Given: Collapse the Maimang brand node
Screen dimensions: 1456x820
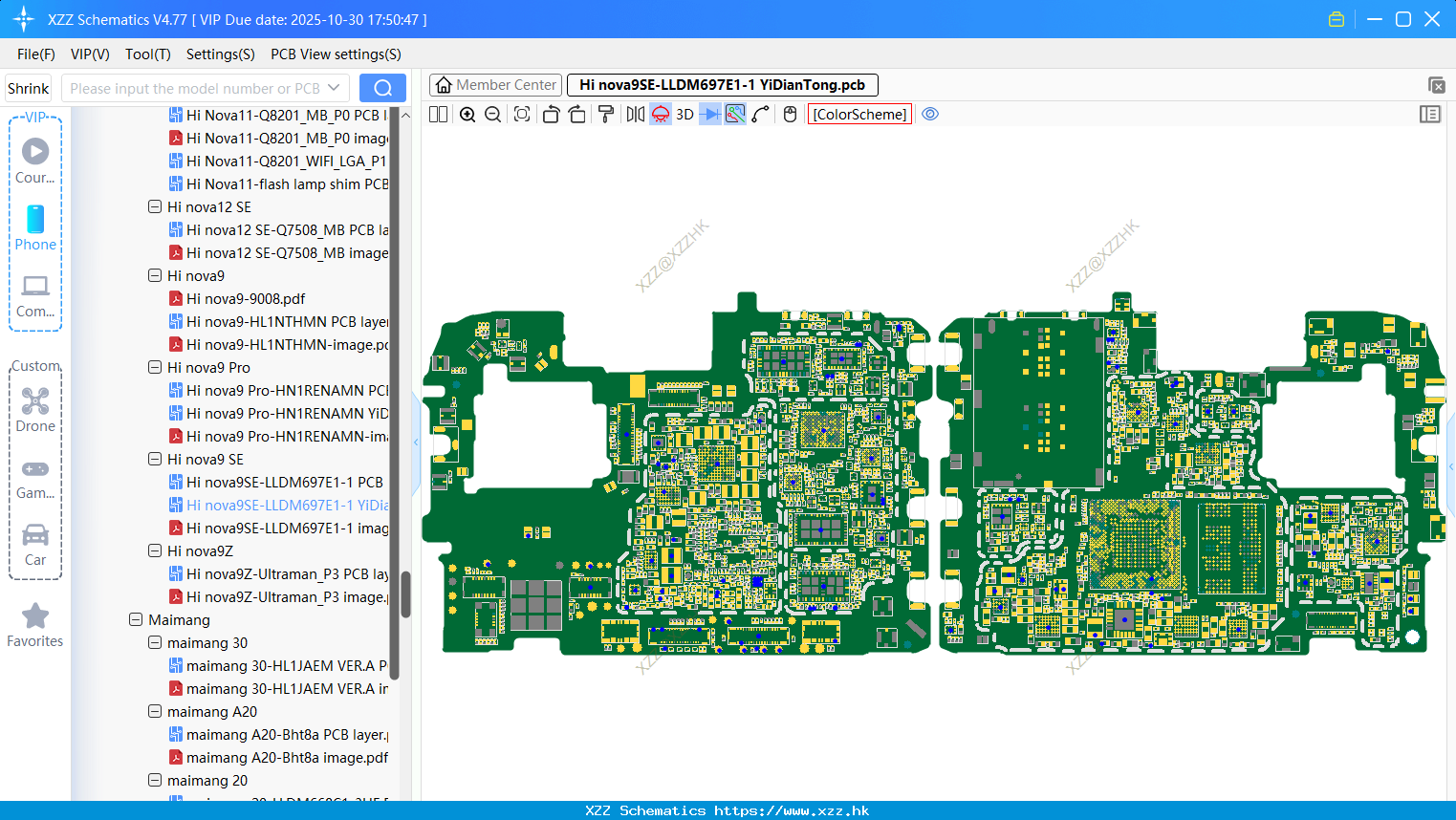Looking at the screenshot, I should (x=136, y=619).
